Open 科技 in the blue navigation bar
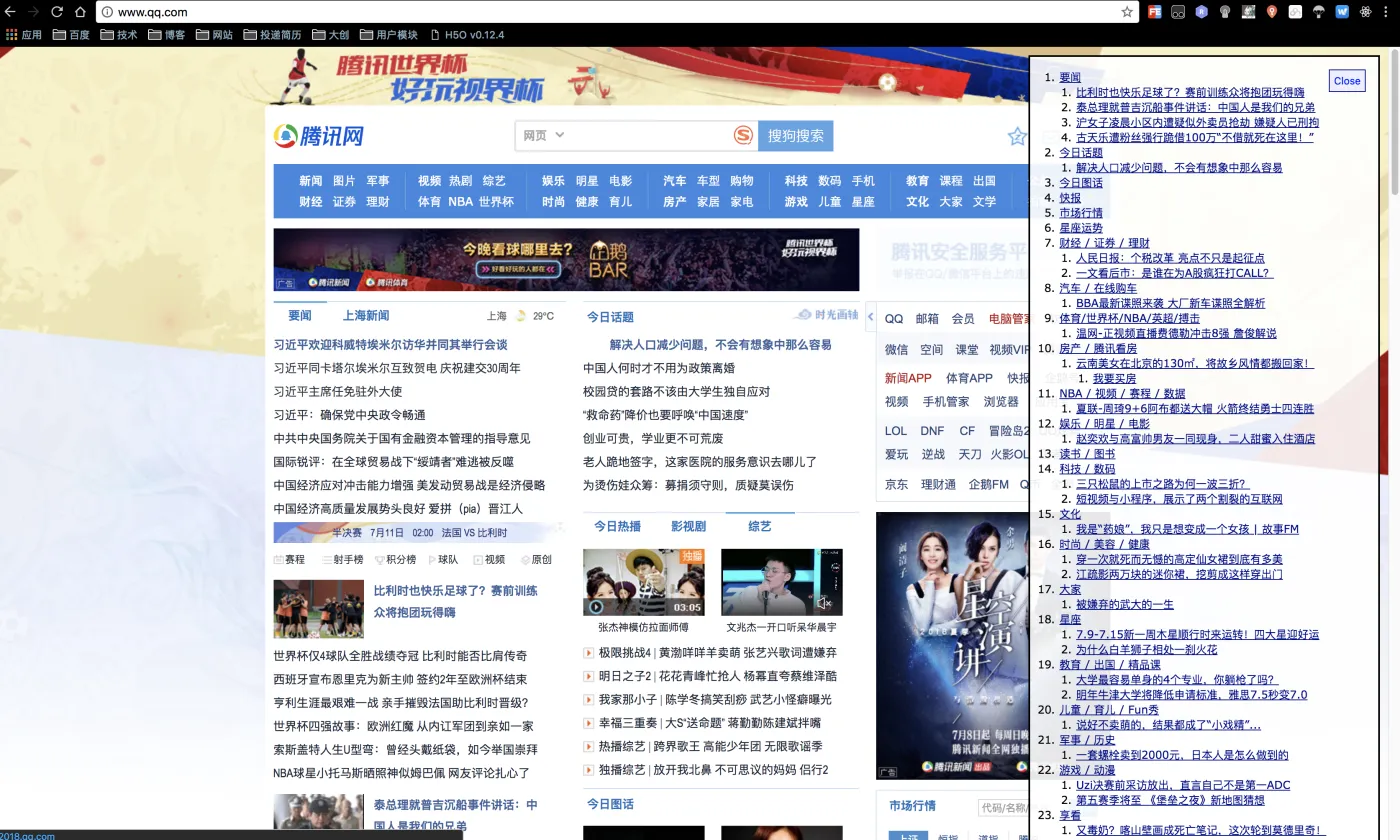Screen dimensions: 1400x840 click(796, 181)
